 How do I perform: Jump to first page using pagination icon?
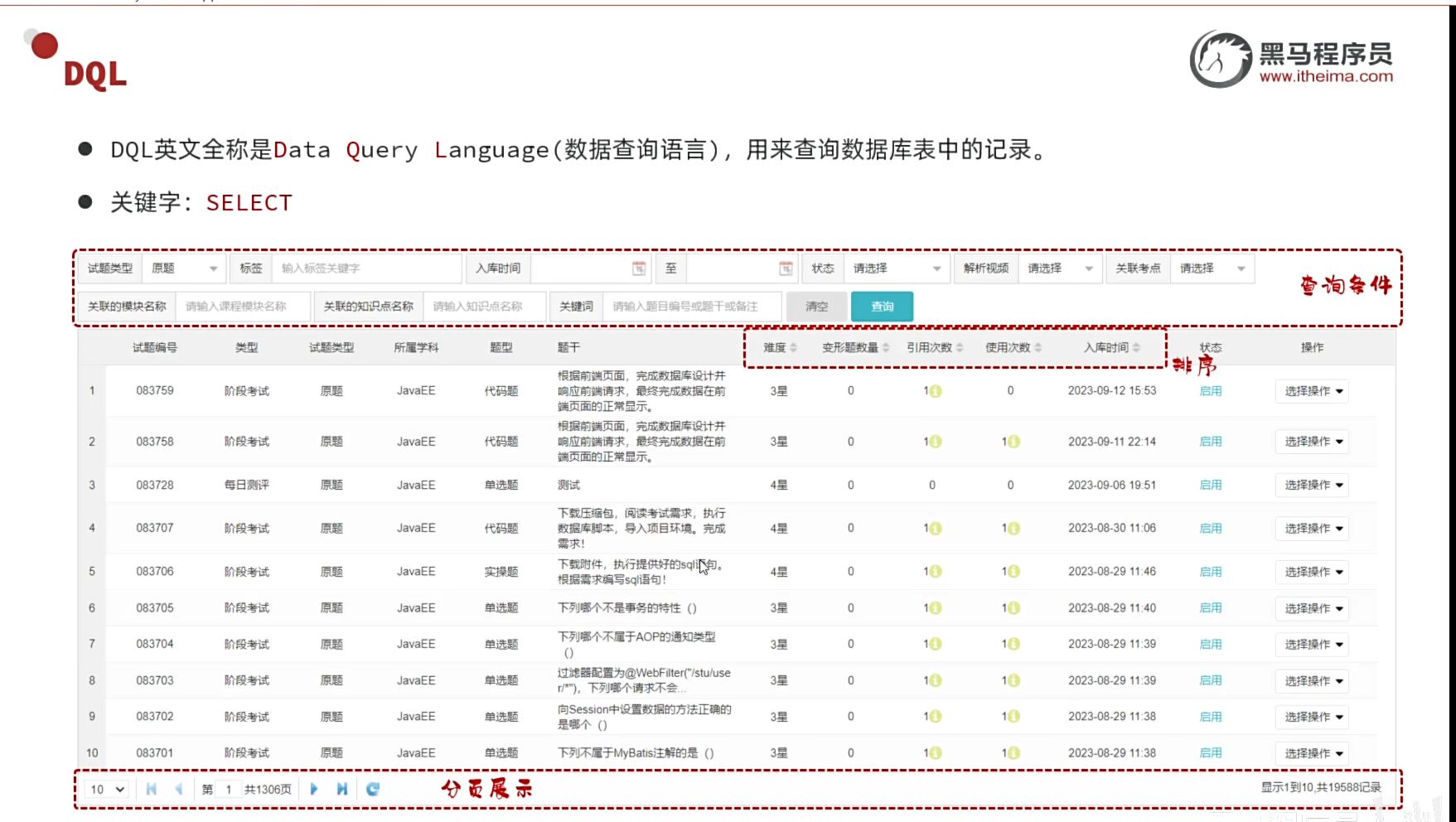(x=150, y=789)
